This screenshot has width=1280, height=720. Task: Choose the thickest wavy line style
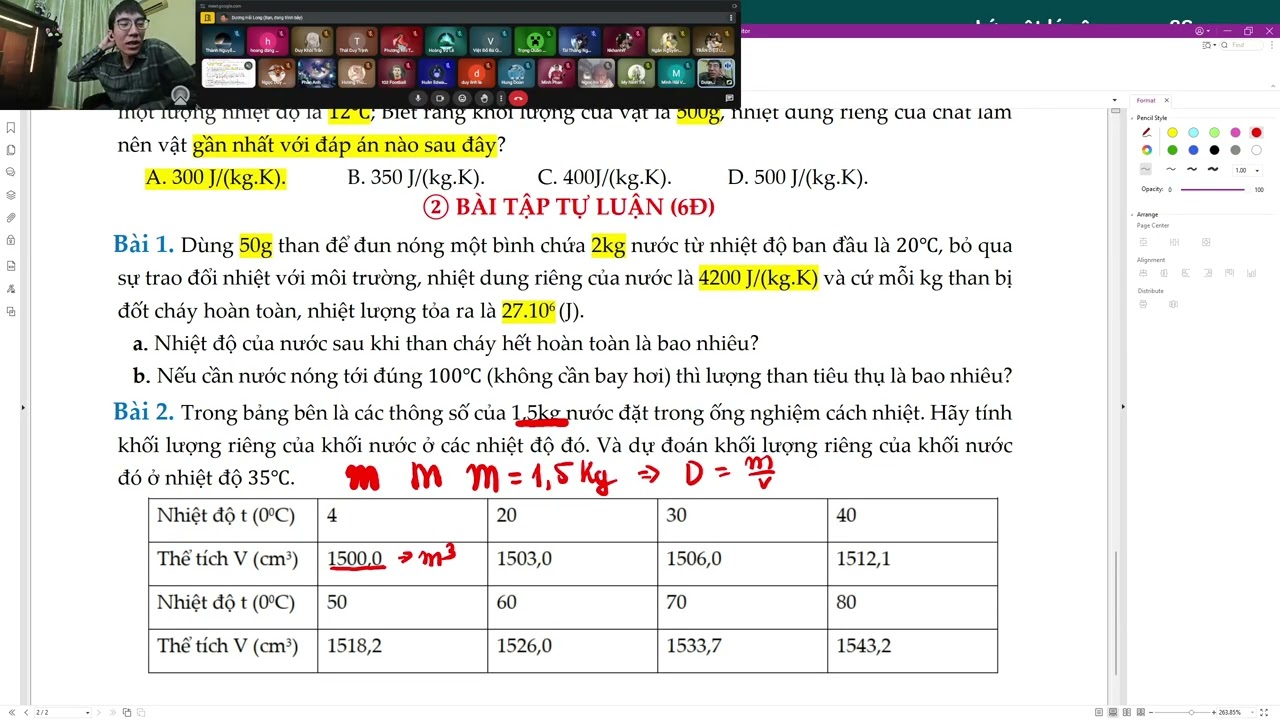[1213, 169]
